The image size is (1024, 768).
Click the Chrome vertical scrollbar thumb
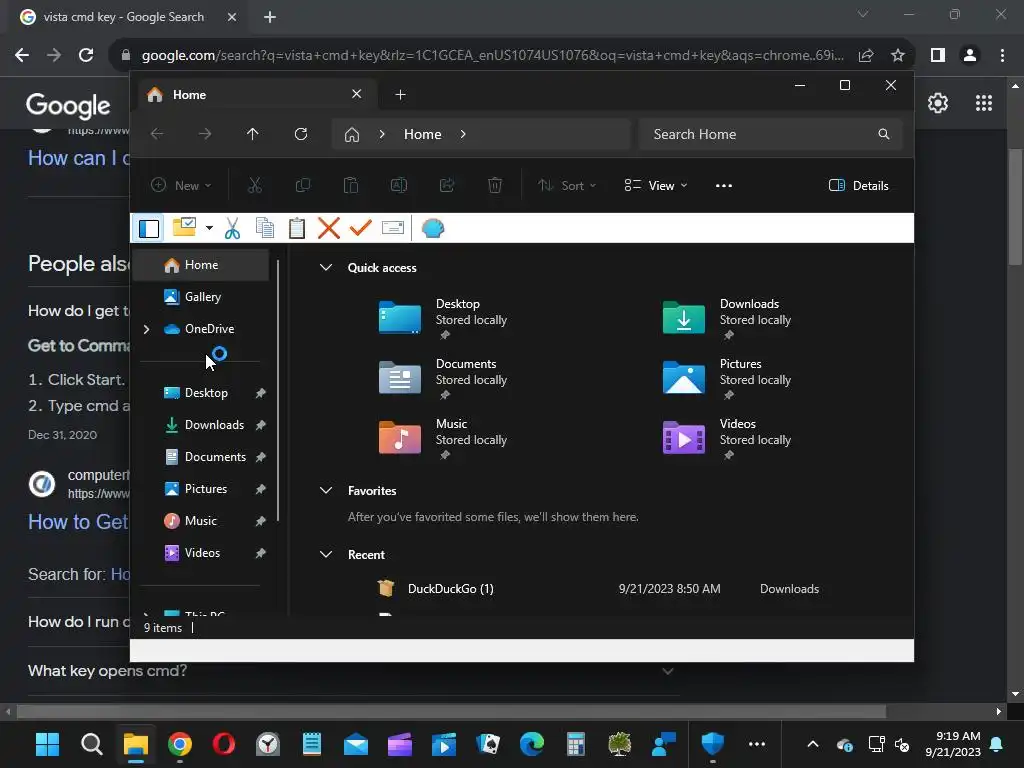point(1015,208)
